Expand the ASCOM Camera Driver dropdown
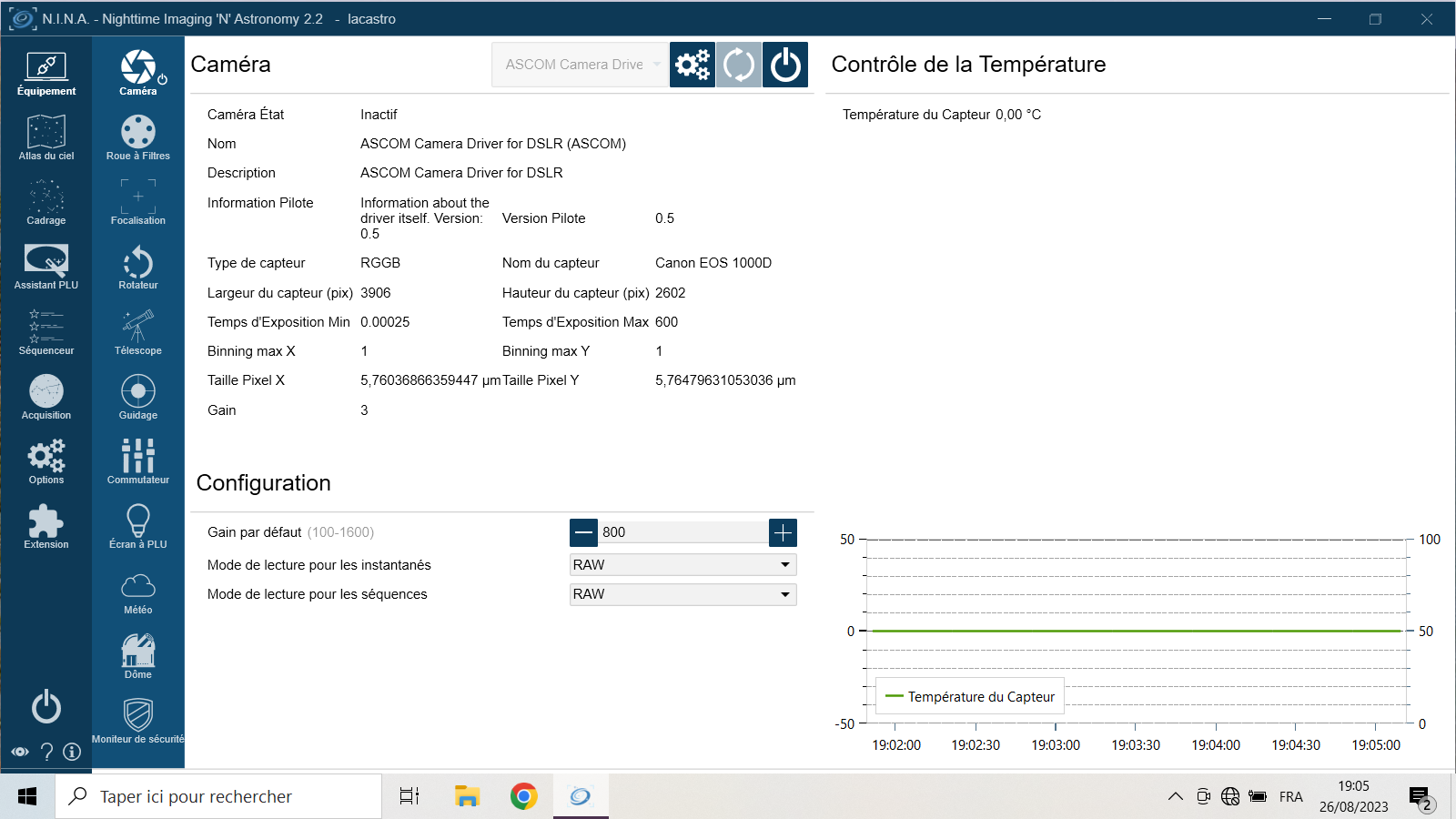This screenshot has width=1456, height=819. [581, 65]
